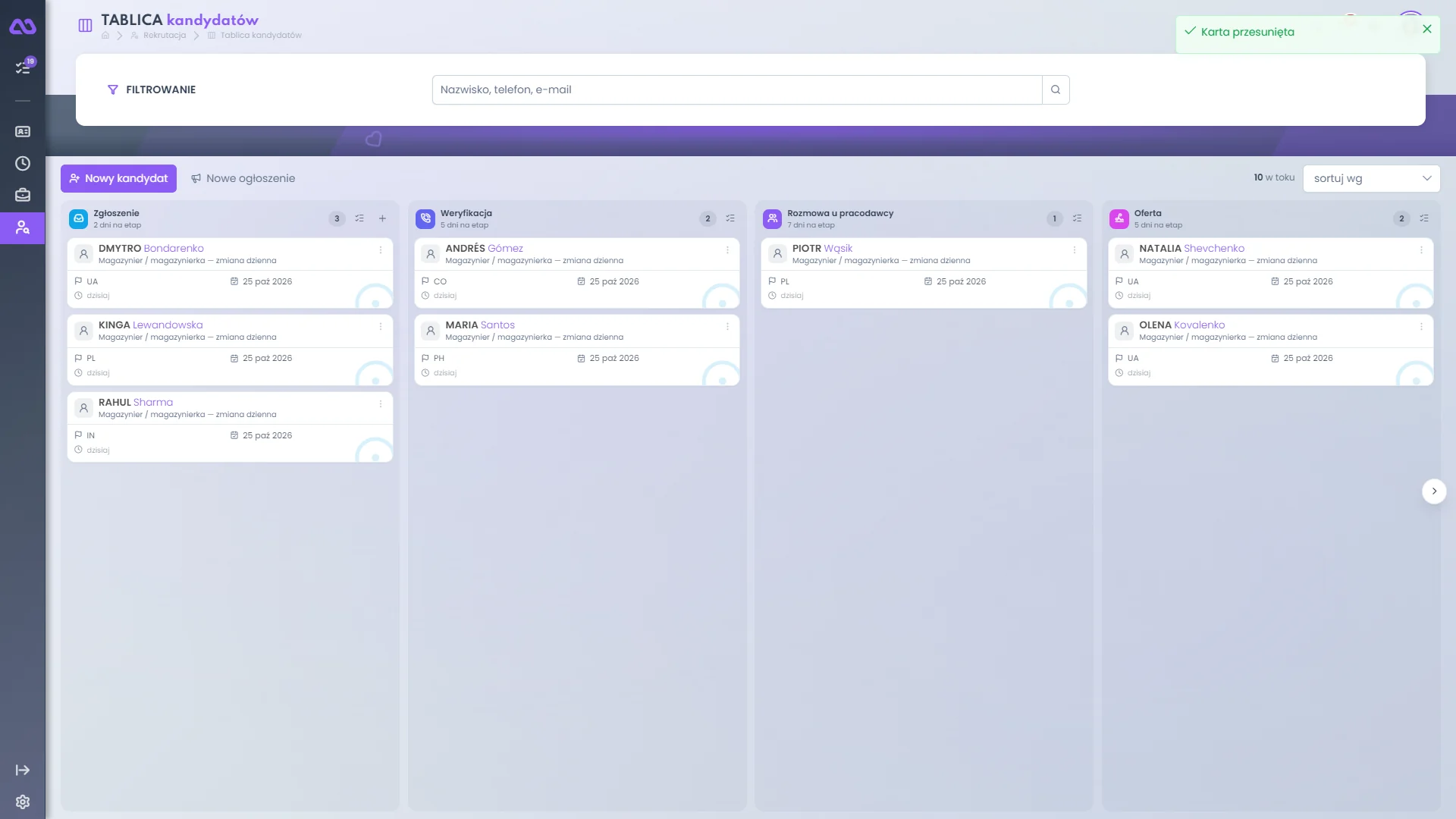Viewport: 1456px width, 819px height.
Task: Open three-dot menu on Andrés Gómez card
Action: (727, 250)
